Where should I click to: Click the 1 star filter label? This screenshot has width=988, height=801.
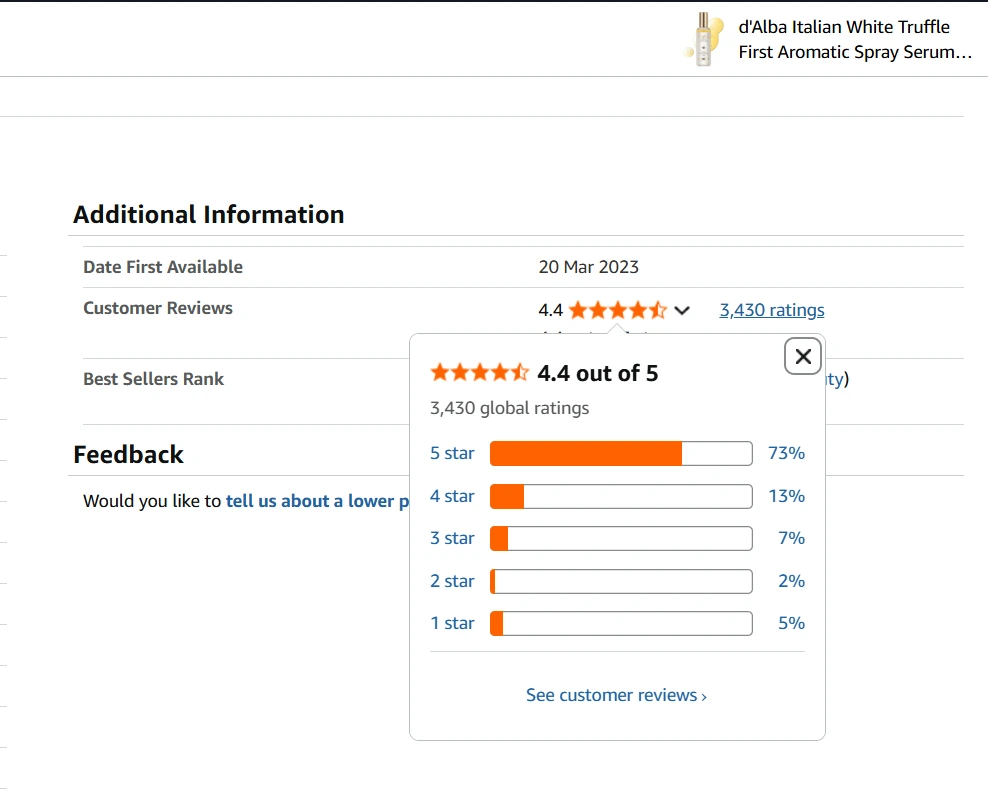tap(452, 623)
